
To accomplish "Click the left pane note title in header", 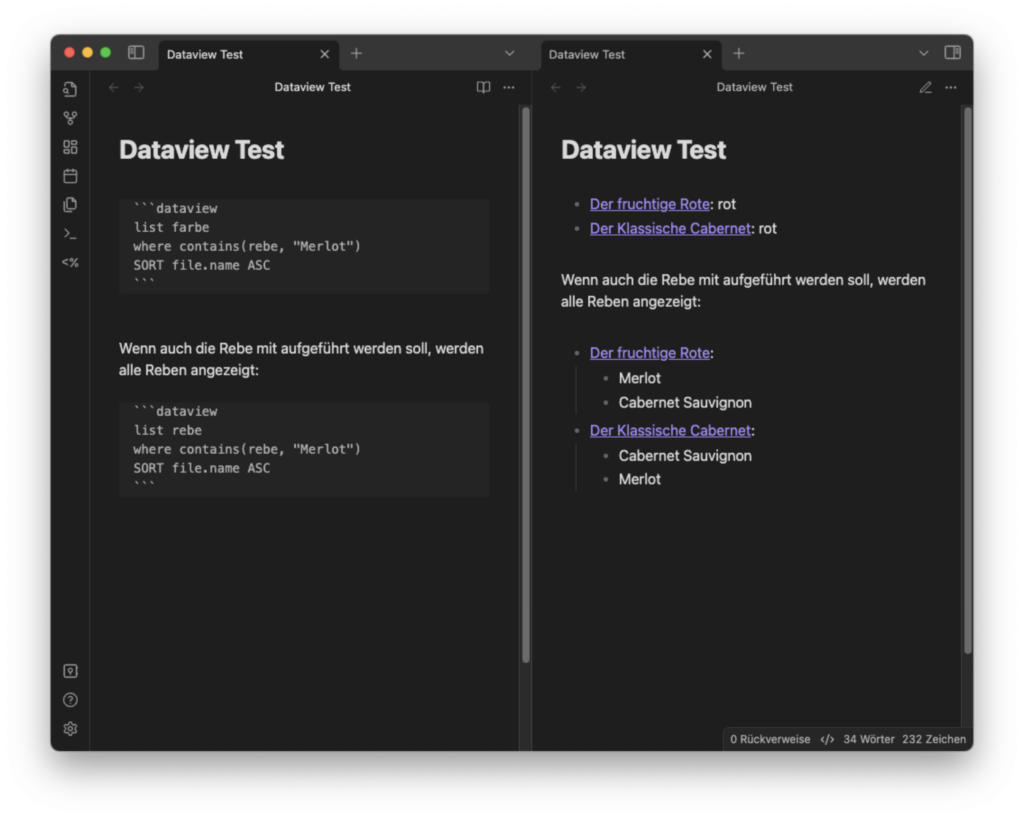I will pyautogui.click(x=312, y=87).
